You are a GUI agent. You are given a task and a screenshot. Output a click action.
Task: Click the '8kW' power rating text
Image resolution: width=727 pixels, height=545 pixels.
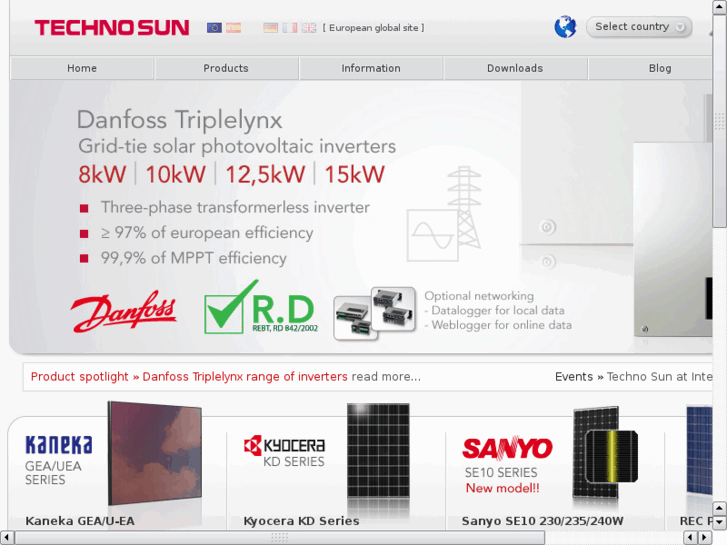click(x=102, y=175)
